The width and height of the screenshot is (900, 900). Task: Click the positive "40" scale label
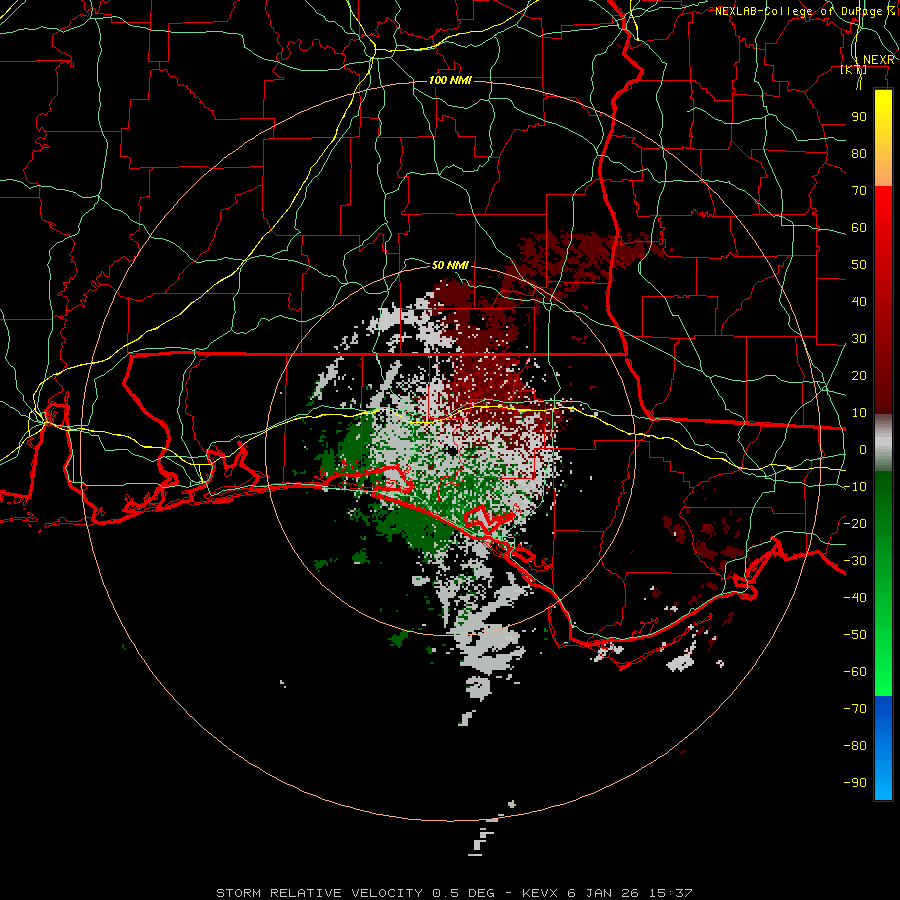[859, 301]
